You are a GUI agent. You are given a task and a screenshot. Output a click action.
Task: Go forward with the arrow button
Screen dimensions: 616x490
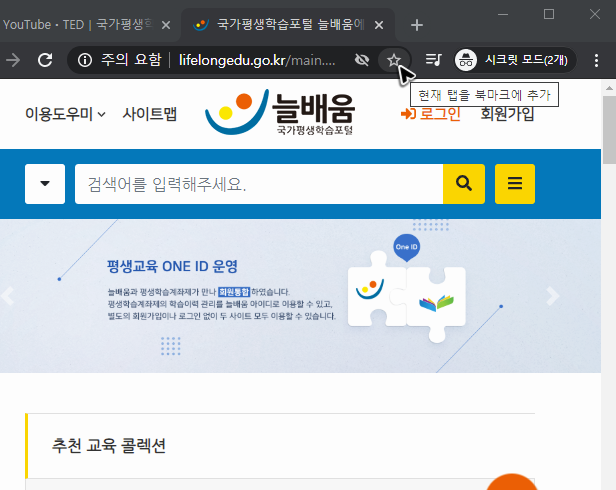click(13, 60)
